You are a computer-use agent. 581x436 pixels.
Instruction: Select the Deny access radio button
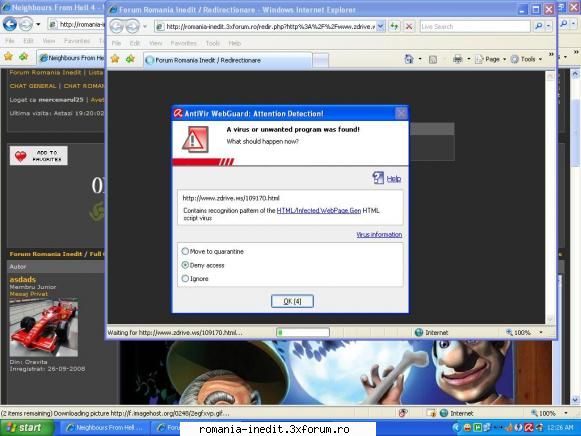click(185, 265)
